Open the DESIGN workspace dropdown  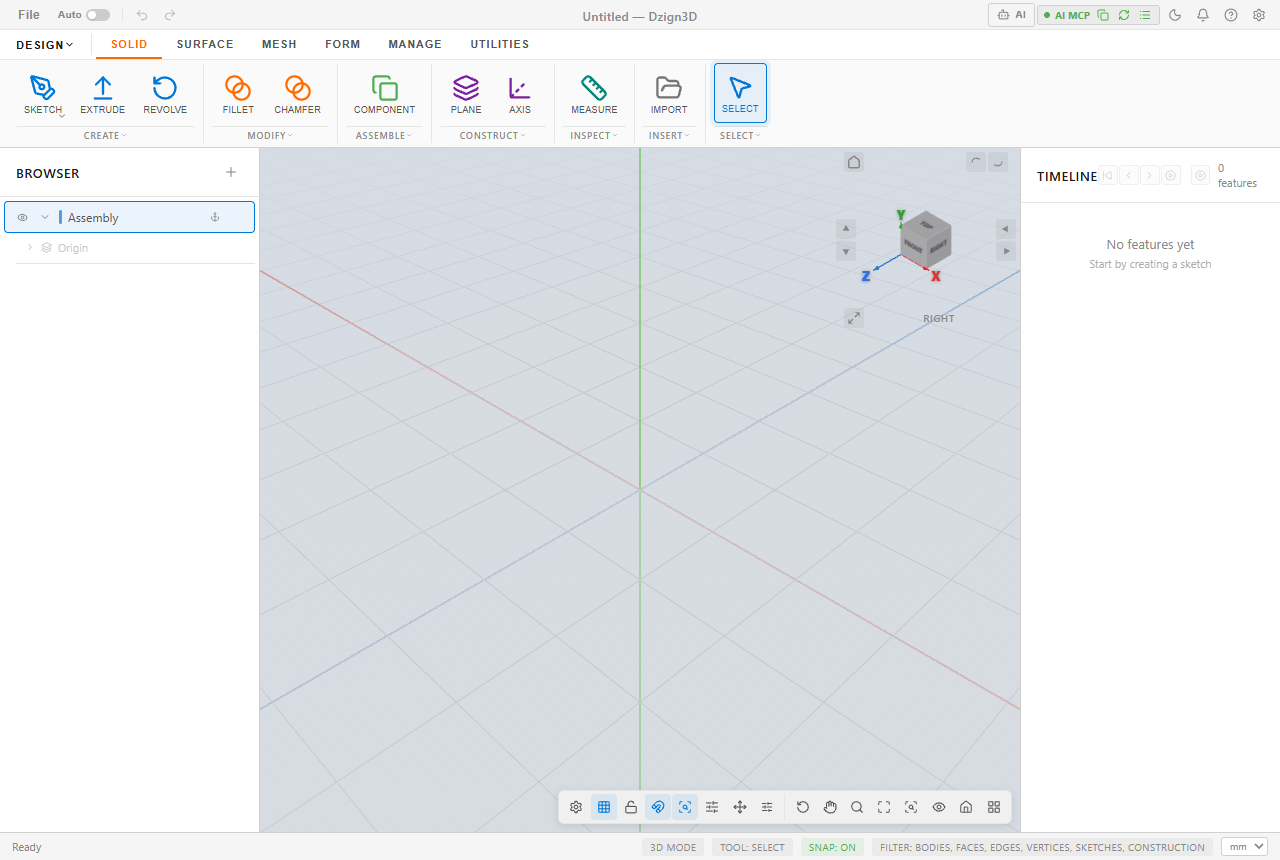click(x=45, y=45)
